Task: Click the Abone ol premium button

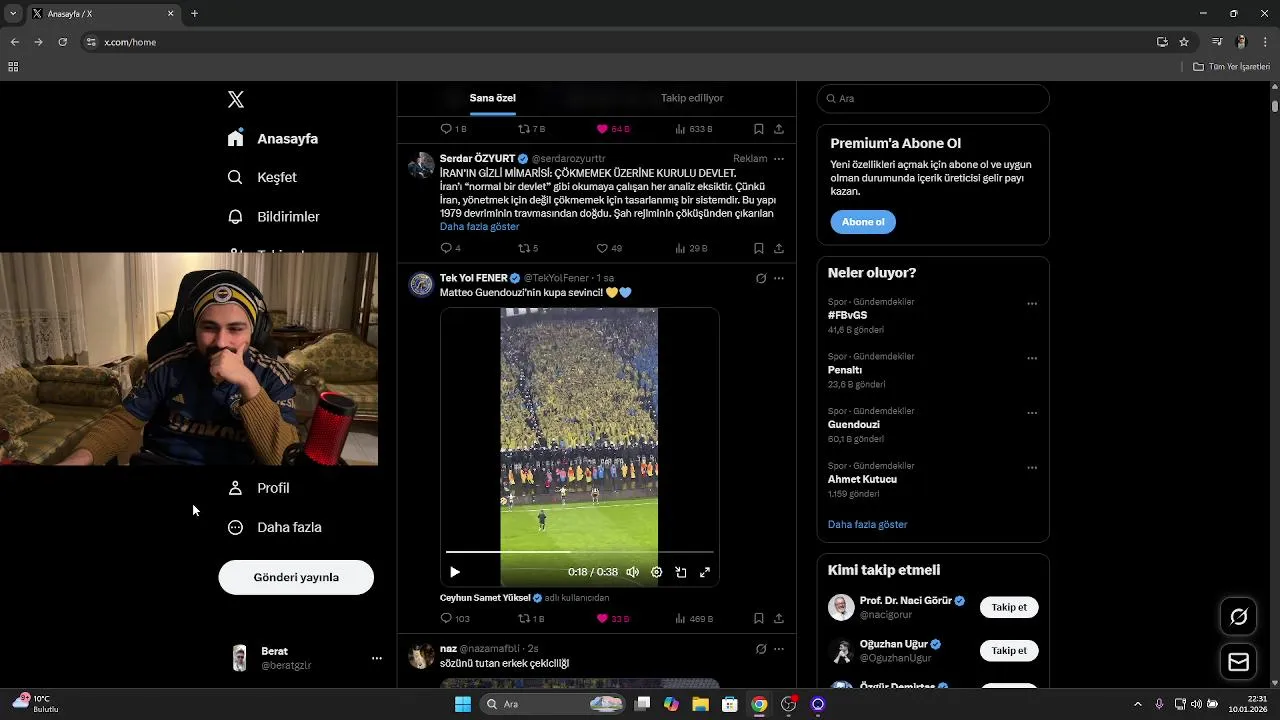Action: [x=863, y=222]
